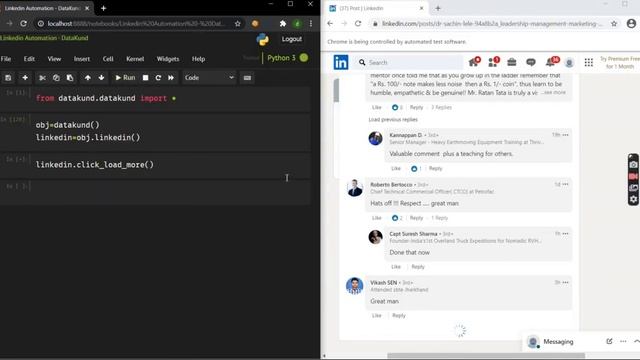Click Try Premium Free link

pos(620,62)
